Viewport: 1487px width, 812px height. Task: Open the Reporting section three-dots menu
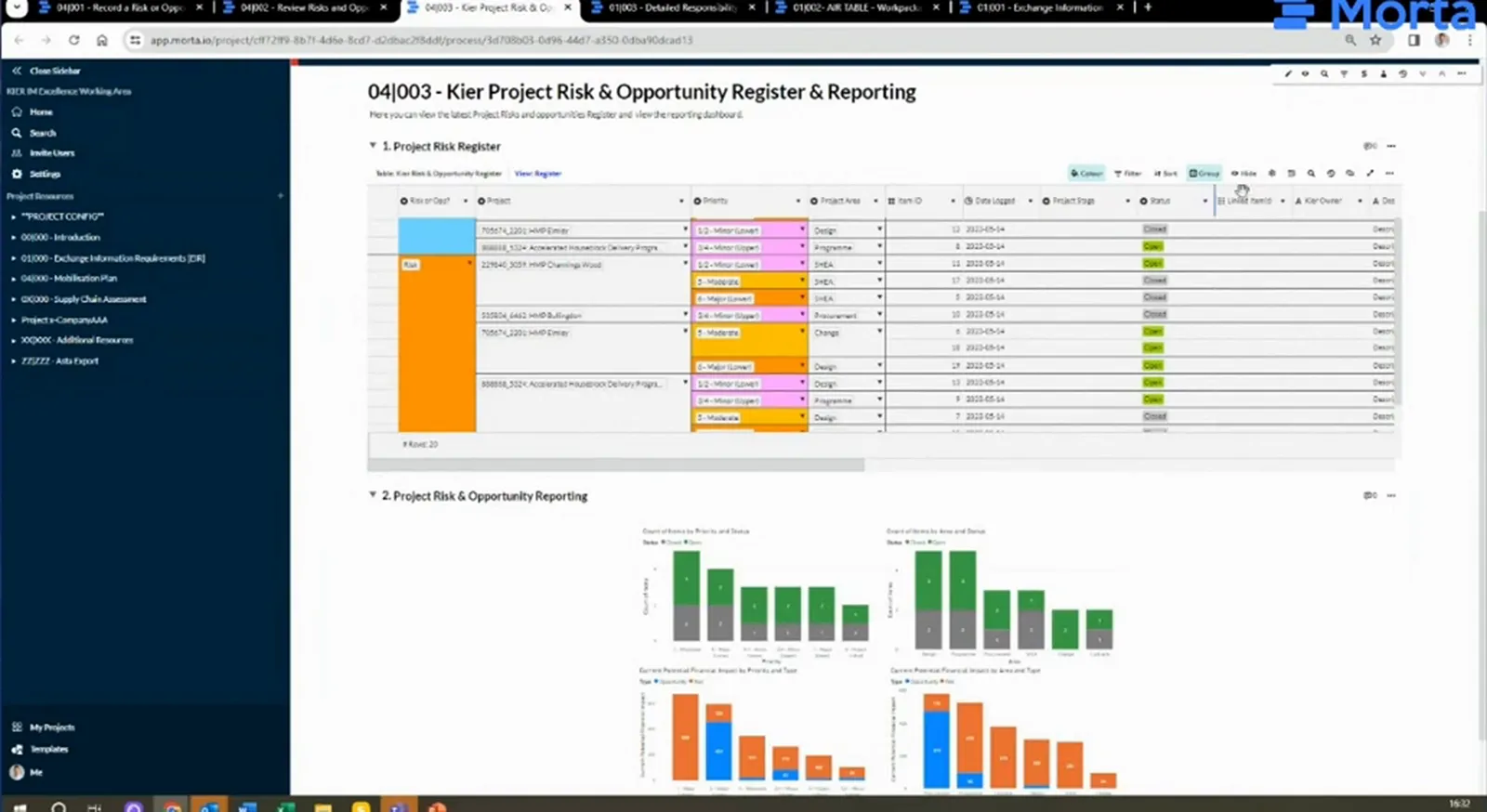tap(1391, 495)
